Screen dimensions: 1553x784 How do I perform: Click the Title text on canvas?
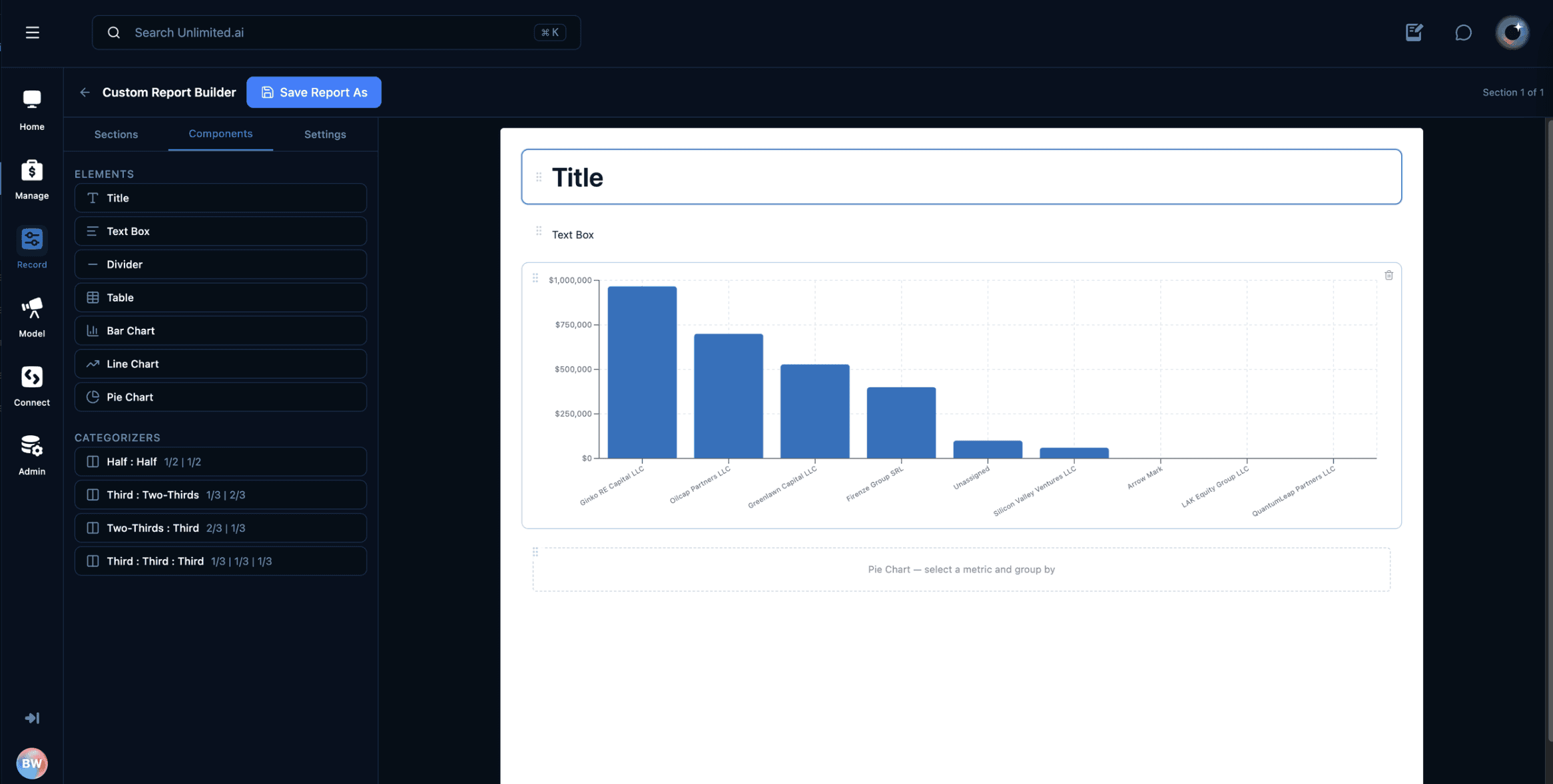tap(577, 178)
